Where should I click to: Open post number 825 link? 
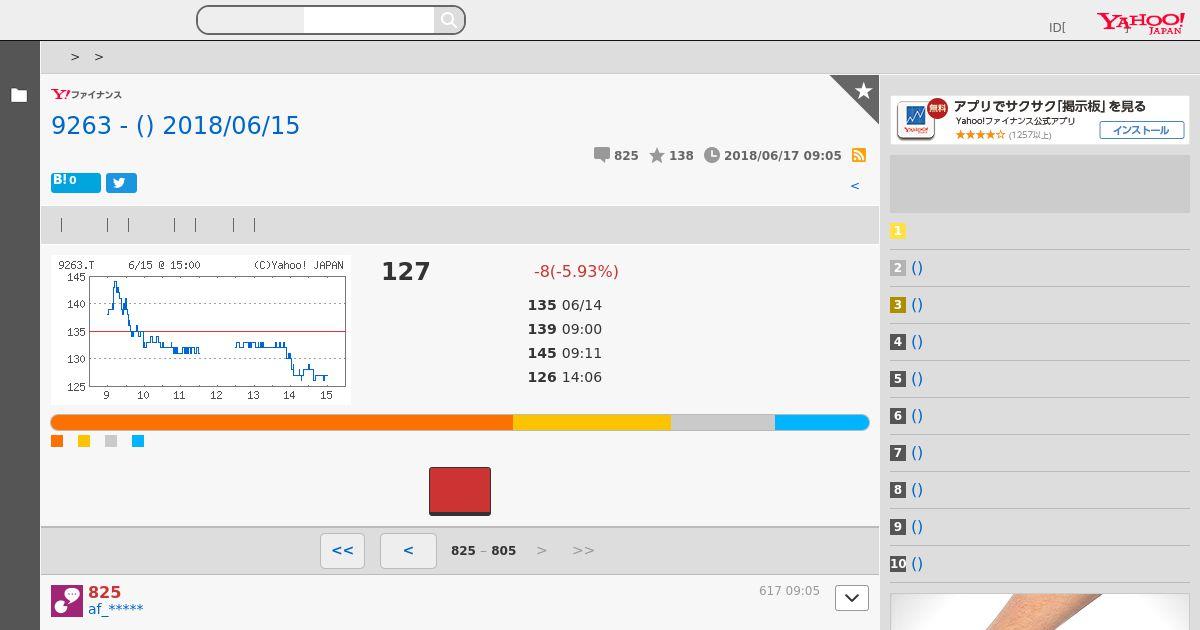coord(104,592)
